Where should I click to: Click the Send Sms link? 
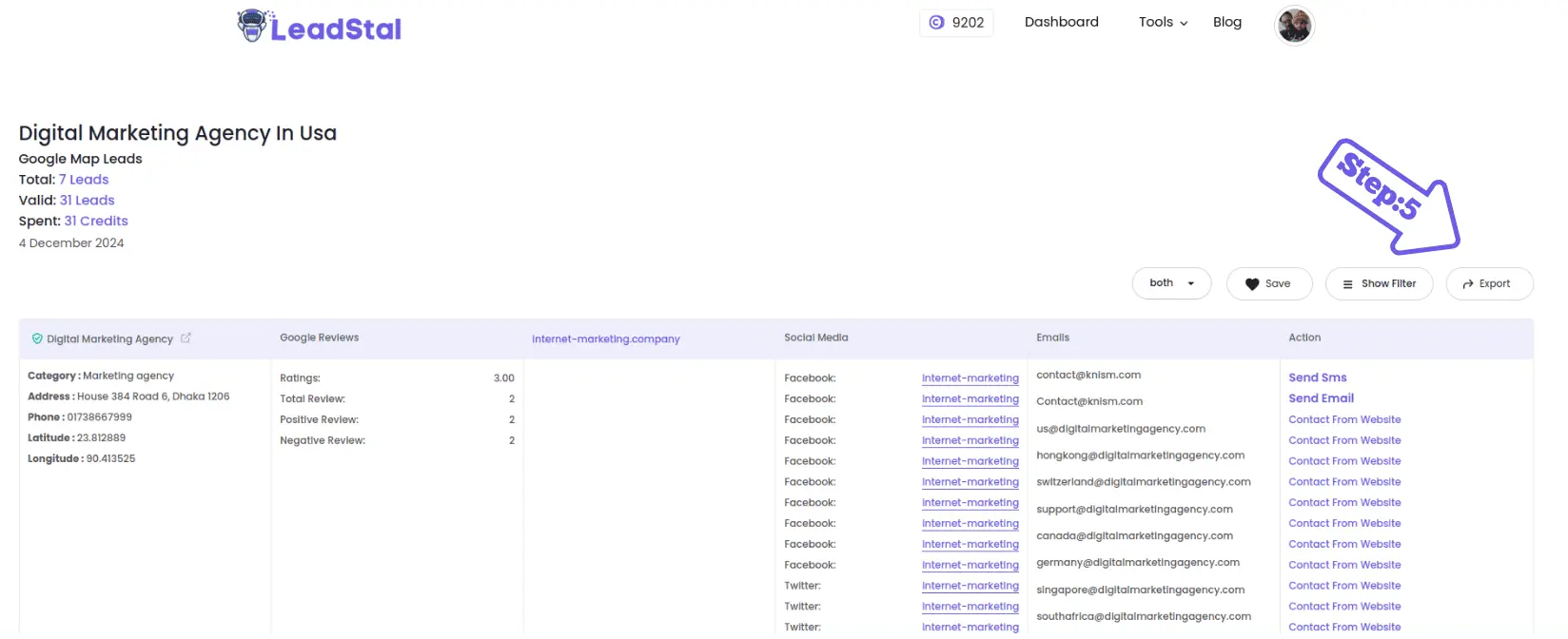(1317, 378)
